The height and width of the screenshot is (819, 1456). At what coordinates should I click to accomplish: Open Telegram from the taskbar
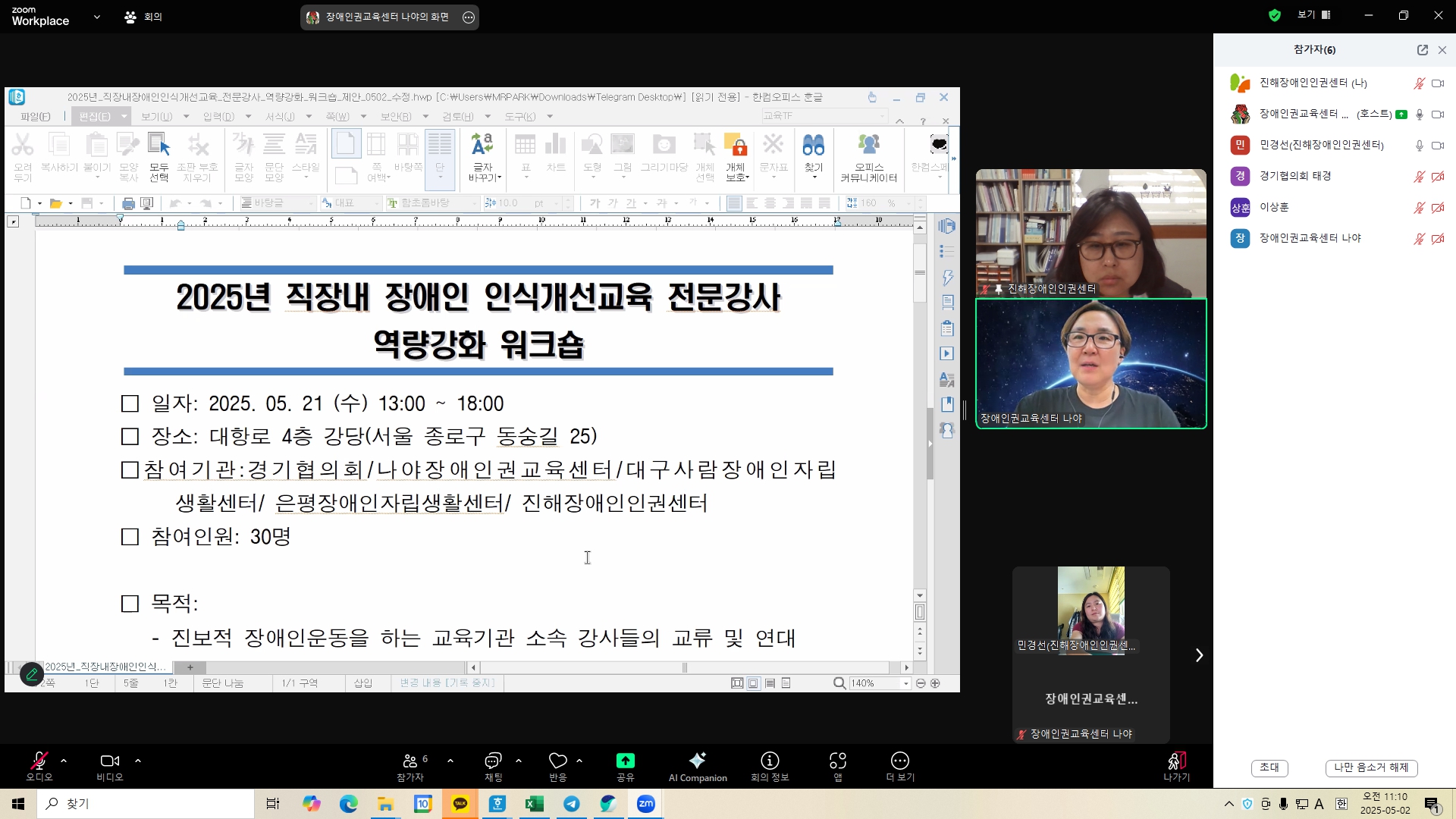tap(572, 804)
